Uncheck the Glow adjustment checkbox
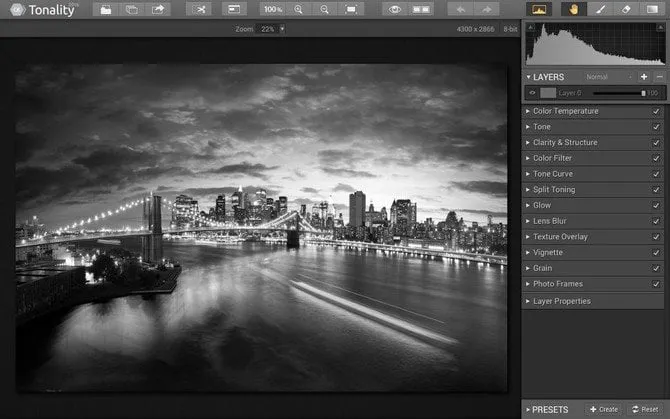 tap(656, 206)
